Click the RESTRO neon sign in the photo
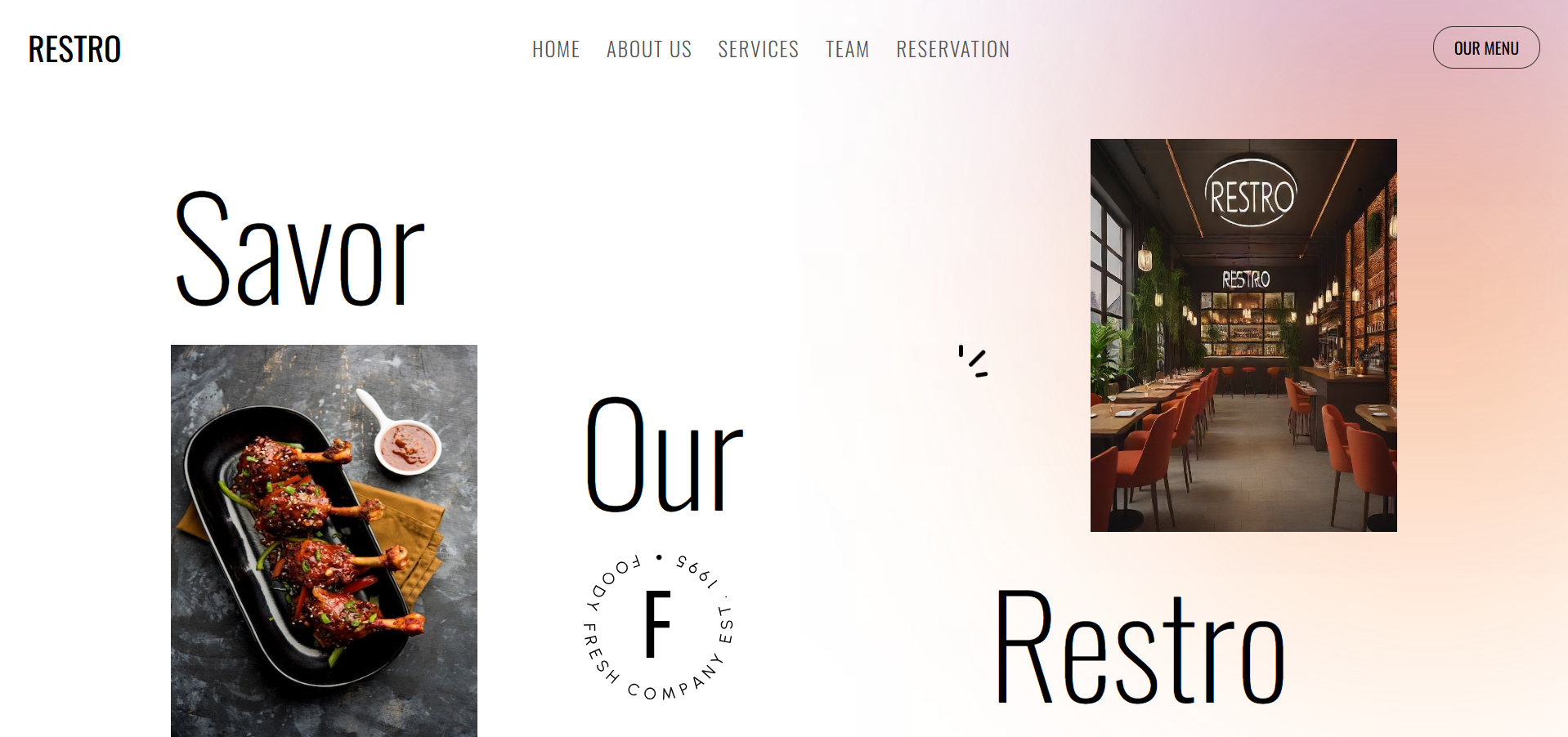1568x737 pixels. (x=1251, y=194)
